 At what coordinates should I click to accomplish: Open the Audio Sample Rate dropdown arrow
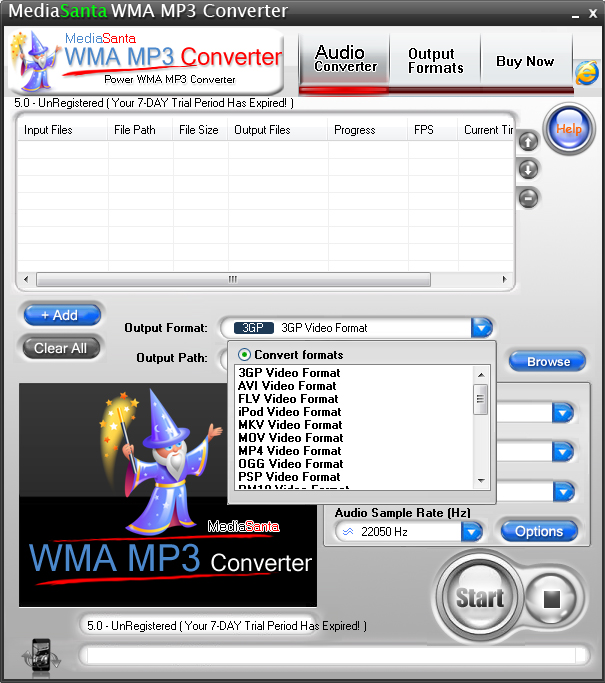point(471,531)
